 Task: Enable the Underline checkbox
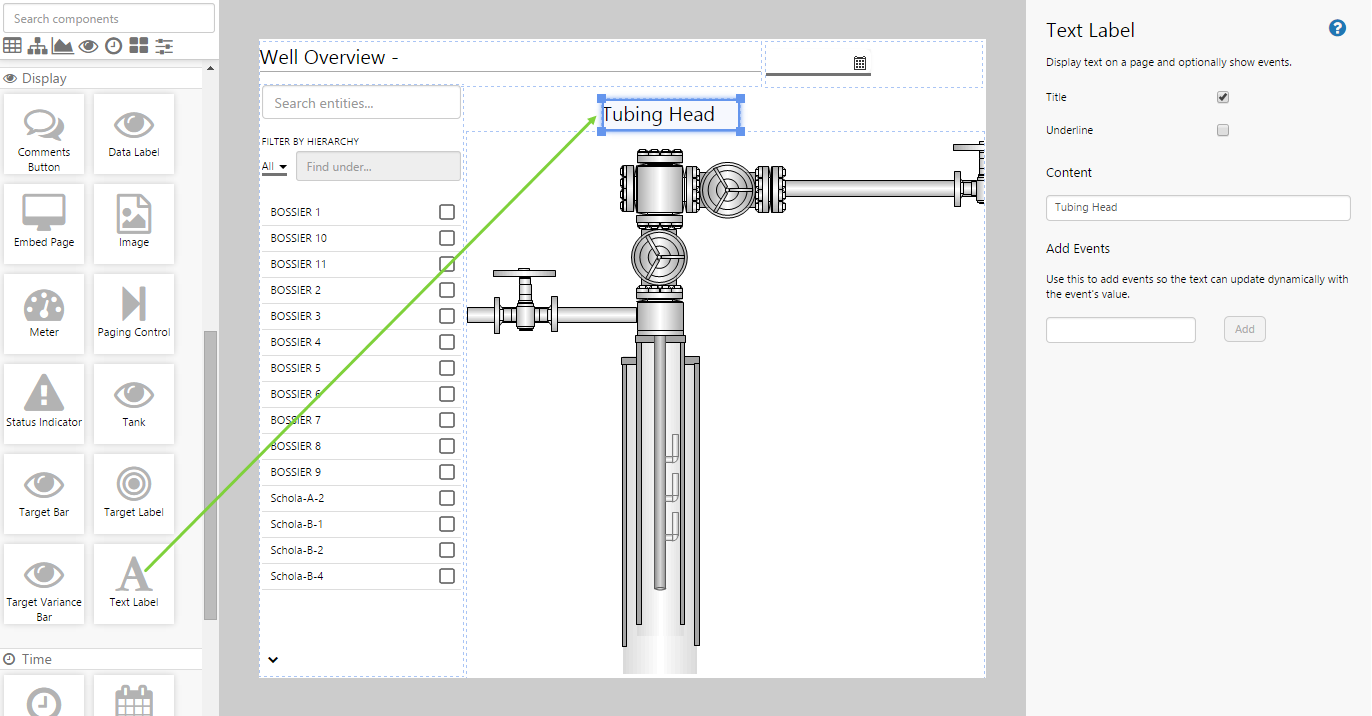click(x=1223, y=130)
